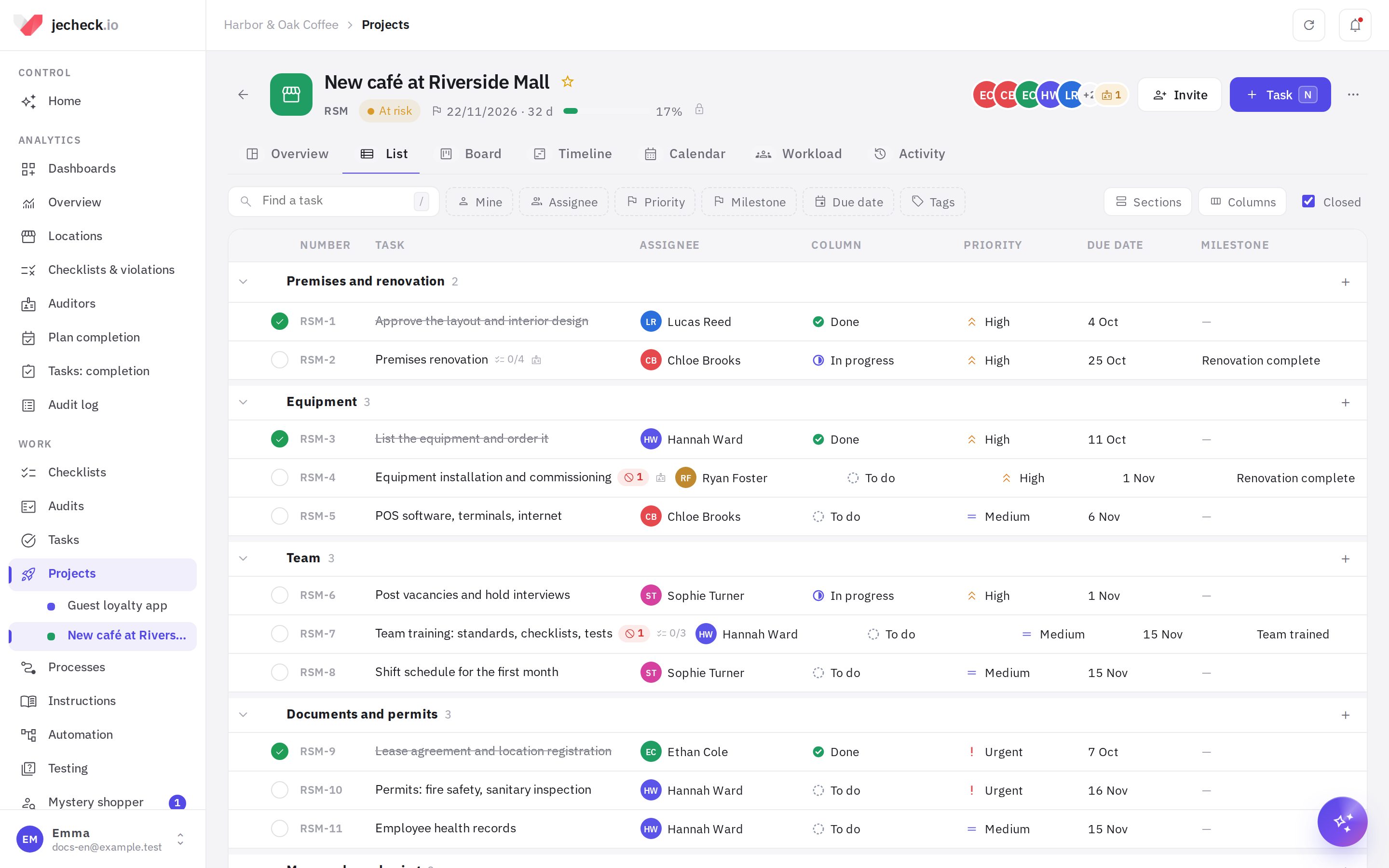Screen dimensions: 1389x868
Task: Mark RSM-2 Premises renovation as complete
Action: pos(280,360)
